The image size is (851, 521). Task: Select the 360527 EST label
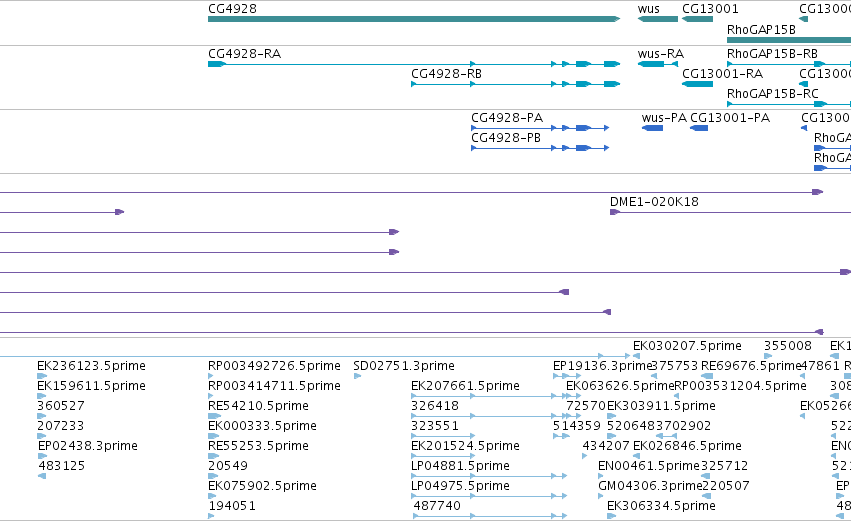coord(61,406)
